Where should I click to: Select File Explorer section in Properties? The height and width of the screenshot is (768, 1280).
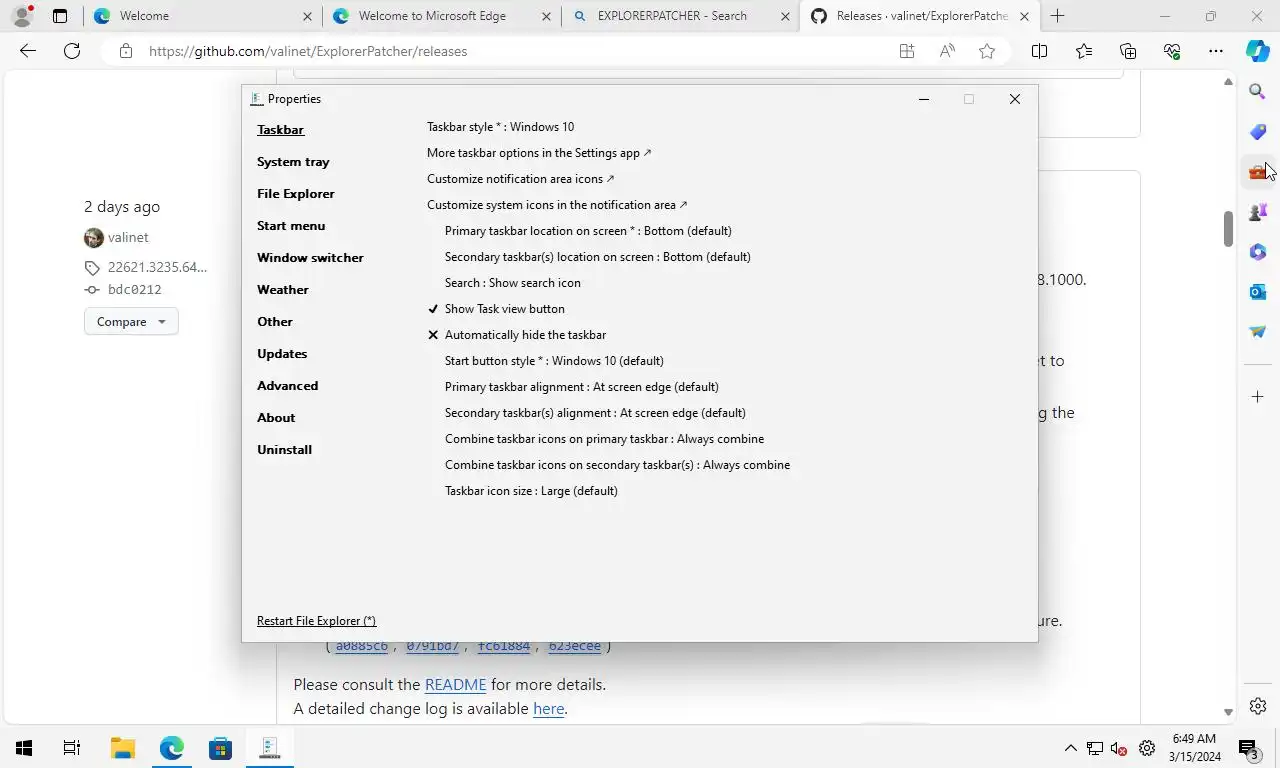pos(296,194)
